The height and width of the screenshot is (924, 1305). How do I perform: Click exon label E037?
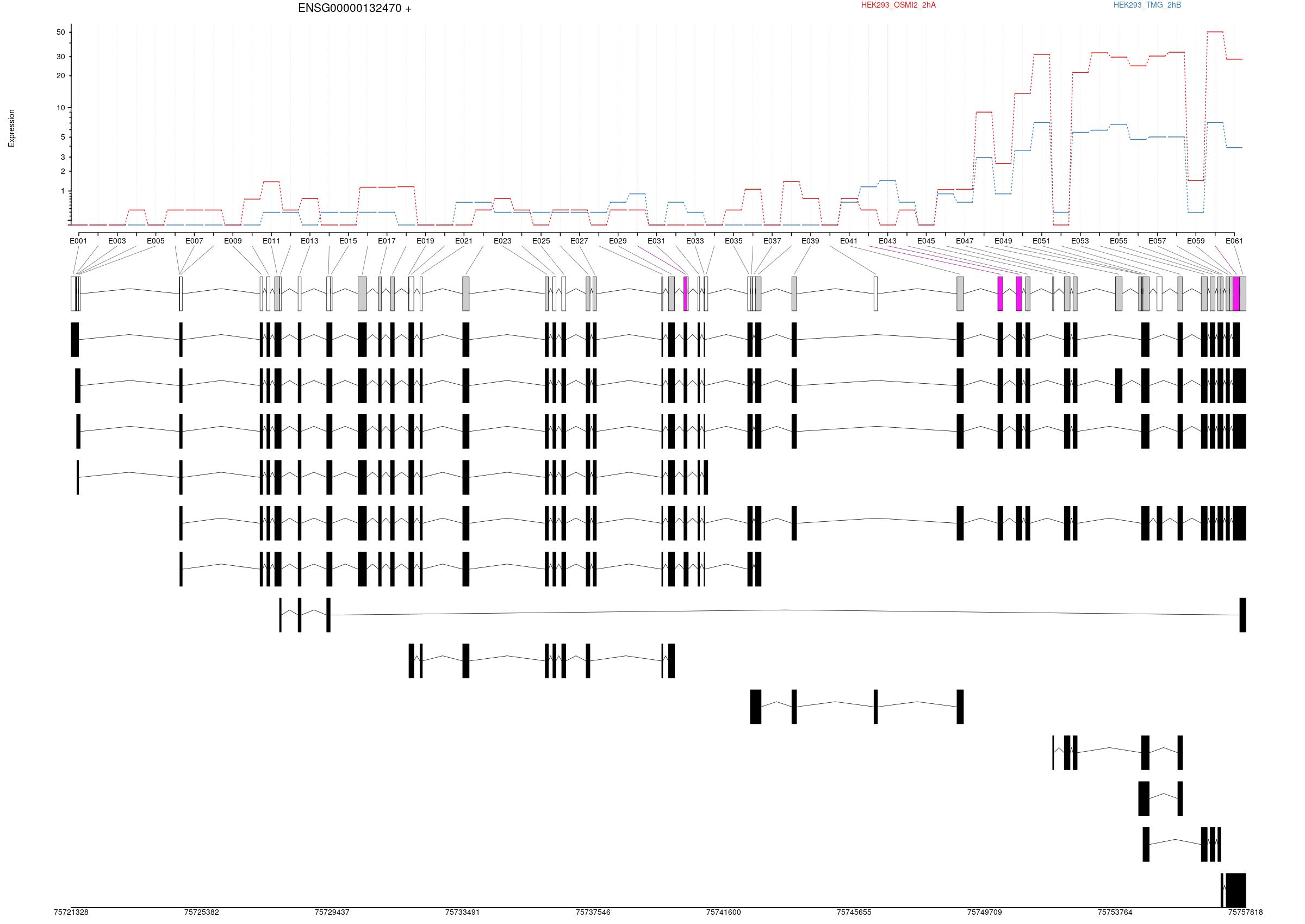(772, 241)
